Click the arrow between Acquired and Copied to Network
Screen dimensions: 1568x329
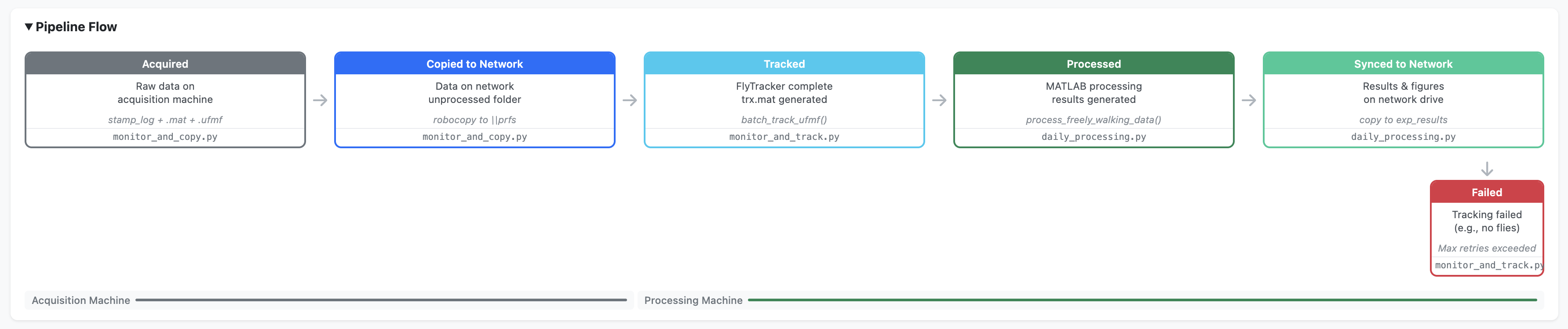[320, 101]
